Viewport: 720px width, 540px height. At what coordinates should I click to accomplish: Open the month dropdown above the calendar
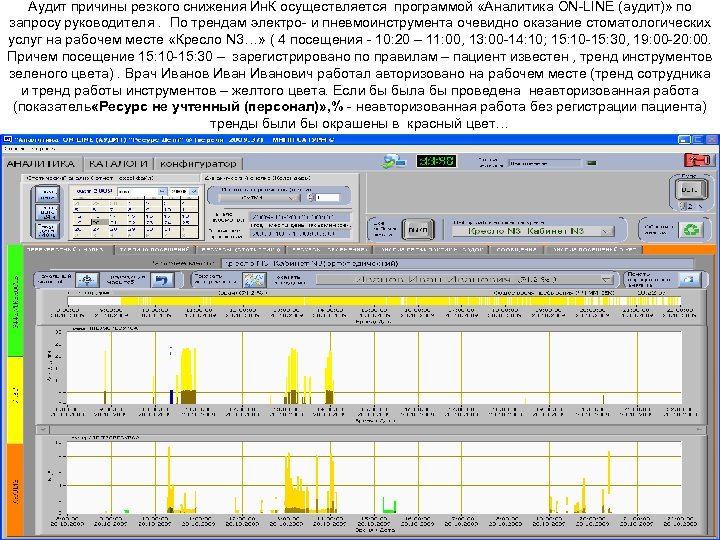(142, 191)
